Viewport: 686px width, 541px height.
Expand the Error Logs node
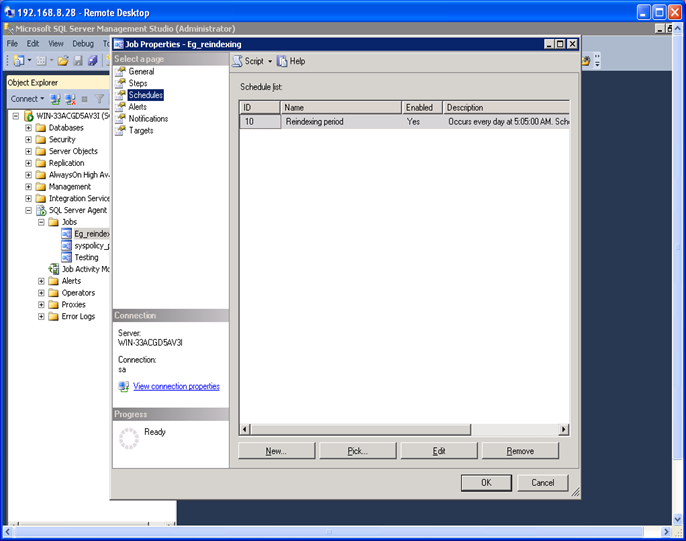[x=41, y=317]
